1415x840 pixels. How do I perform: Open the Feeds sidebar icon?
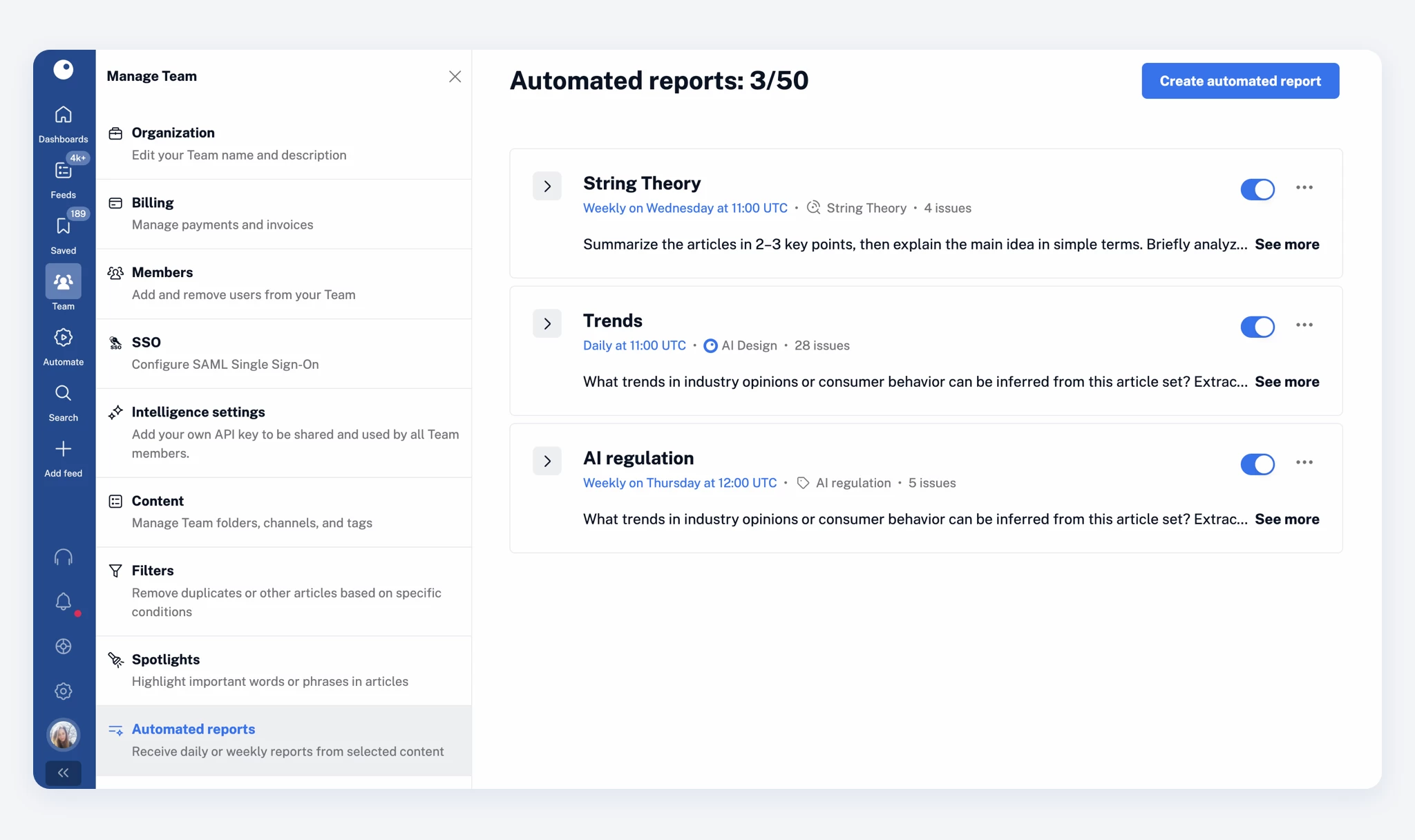(x=63, y=171)
